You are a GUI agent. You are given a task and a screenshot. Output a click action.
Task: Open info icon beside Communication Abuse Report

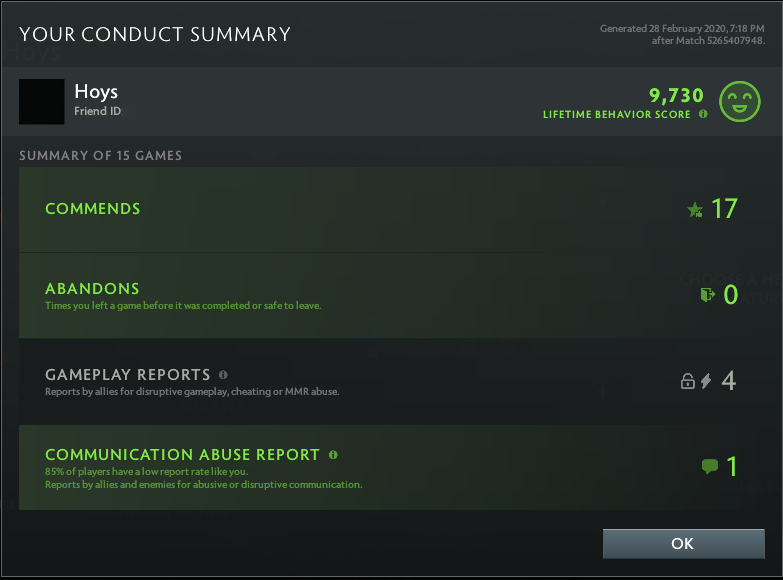(333, 455)
